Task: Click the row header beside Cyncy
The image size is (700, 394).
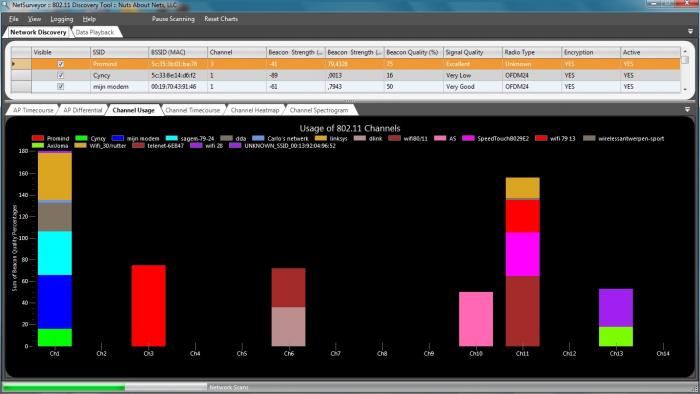Action: pos(21,75)
